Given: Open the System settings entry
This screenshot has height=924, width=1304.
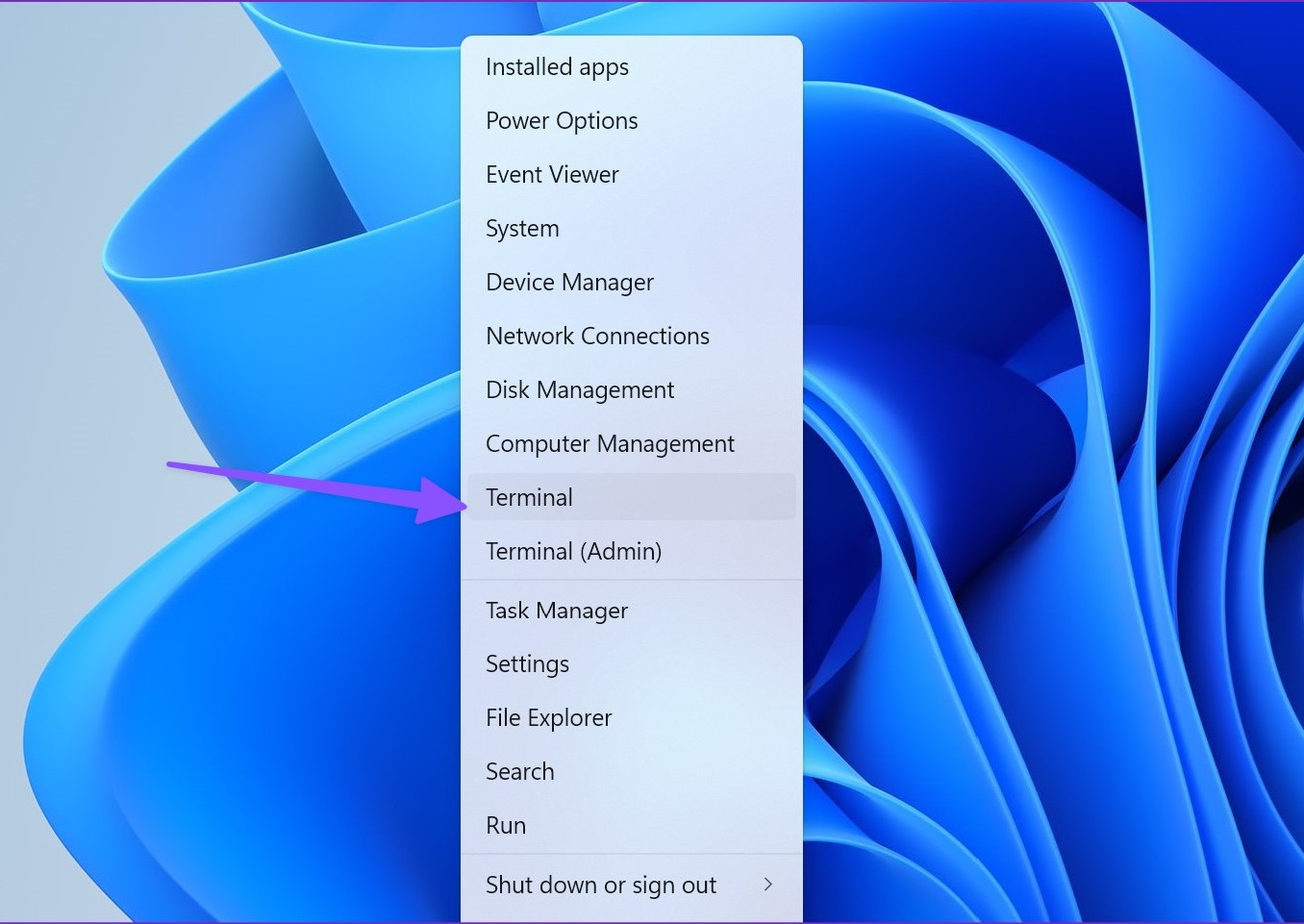Looking at the screenshot, I should (x=522, y=228).
